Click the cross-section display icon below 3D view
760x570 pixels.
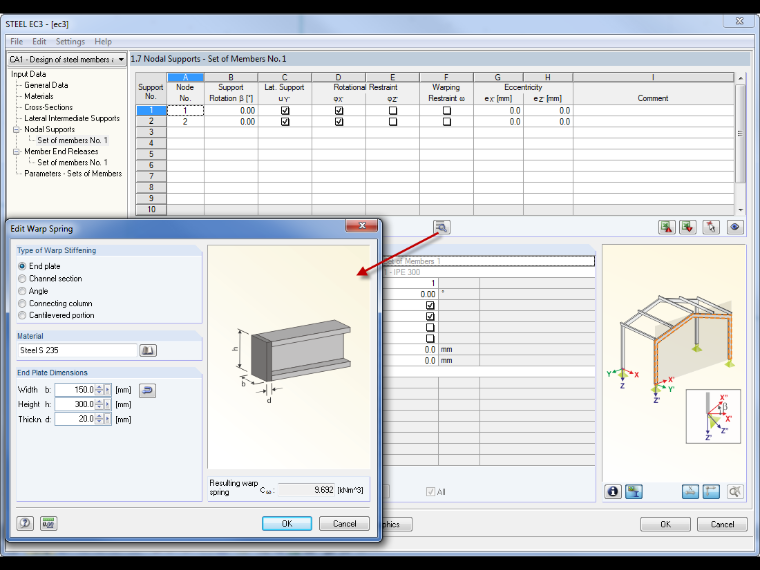[x=634, y=492]
